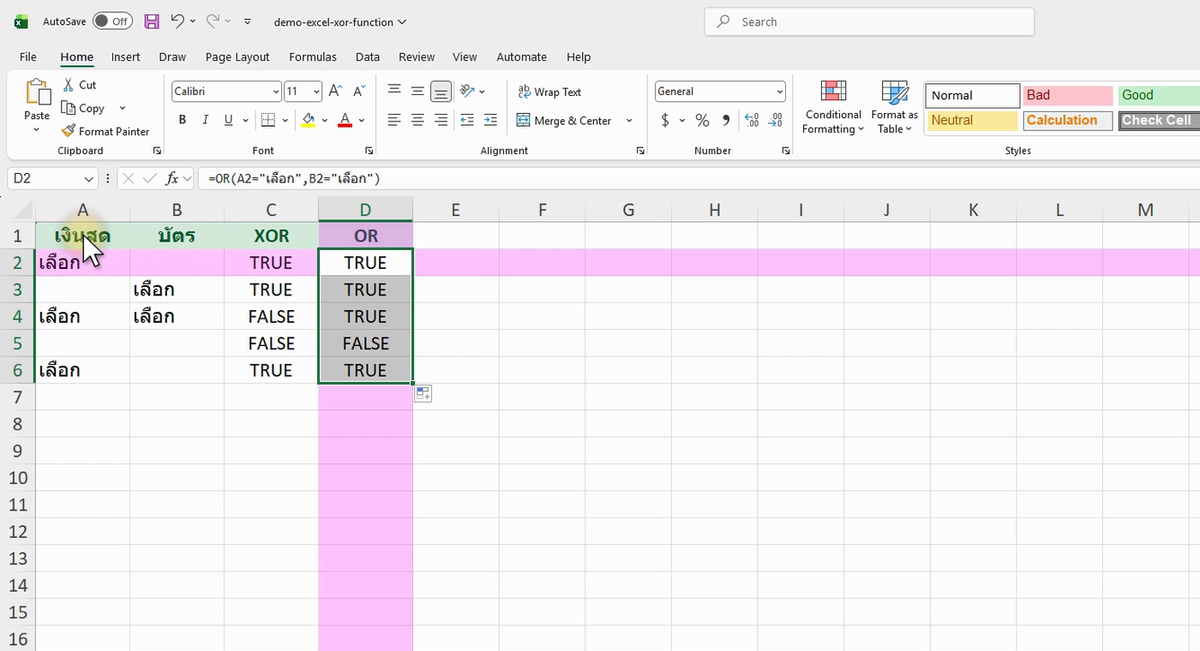Toggle Italic formatting

[x=205, y=120]
